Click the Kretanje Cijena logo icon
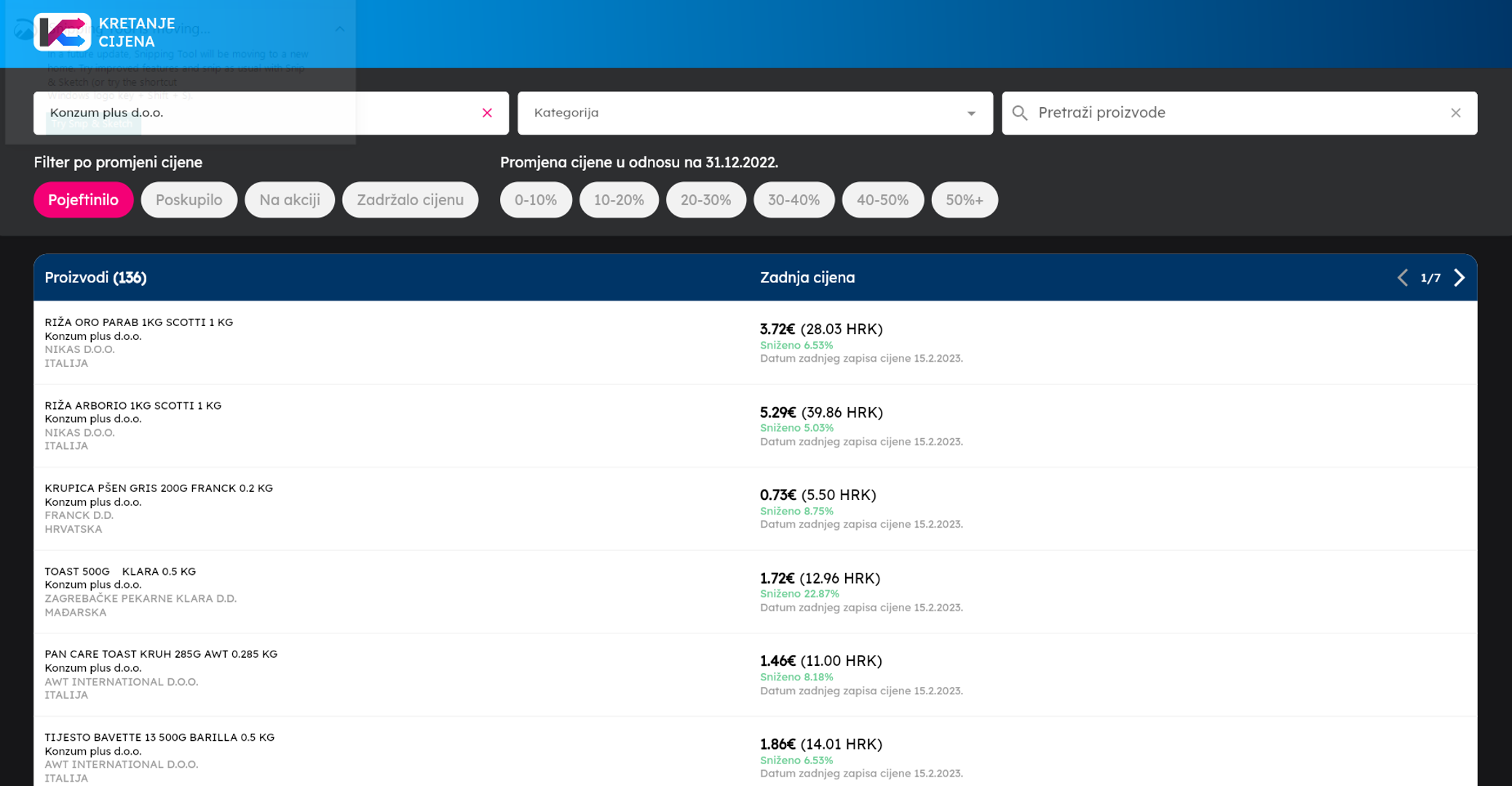The width and height of the screenshot is (1512, 786). coord(62,32)
